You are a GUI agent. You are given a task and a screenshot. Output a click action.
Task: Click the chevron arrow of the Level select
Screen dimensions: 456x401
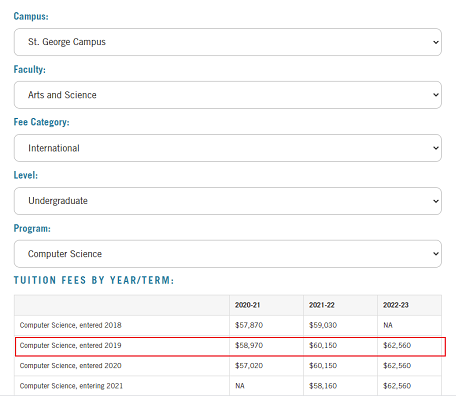[435, 201]
